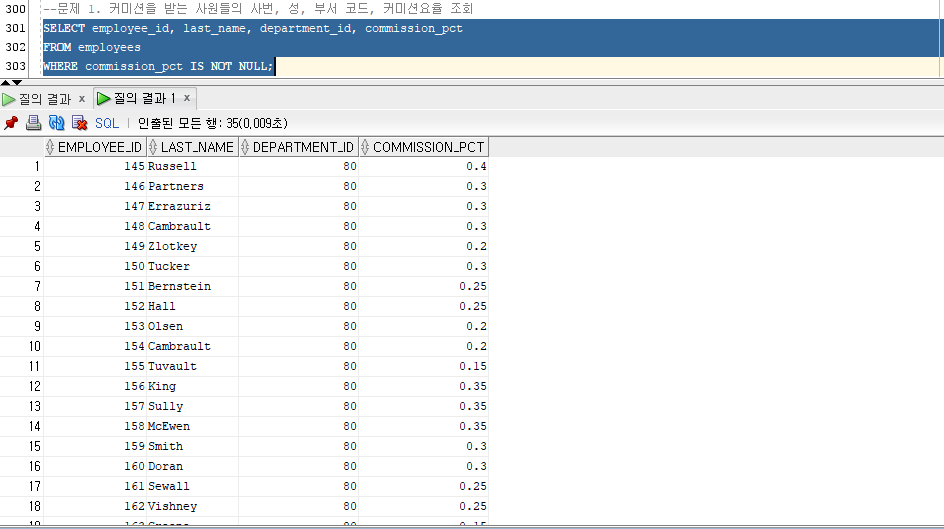
Task: Click the collapse up arrow on splitter
Action: pyautogui.click(x=5, y=82)
